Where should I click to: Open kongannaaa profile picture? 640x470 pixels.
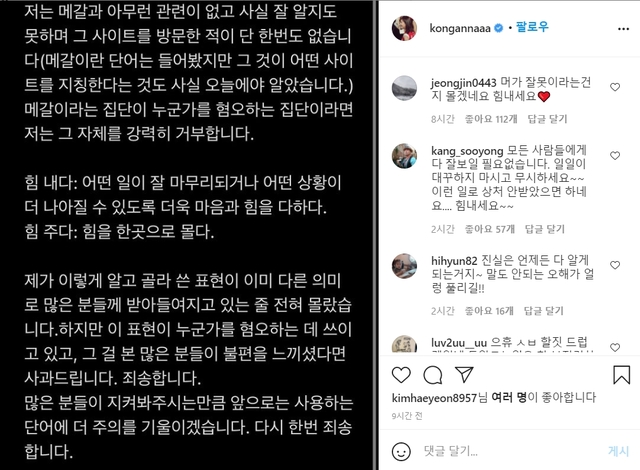(x=404, y=28)
